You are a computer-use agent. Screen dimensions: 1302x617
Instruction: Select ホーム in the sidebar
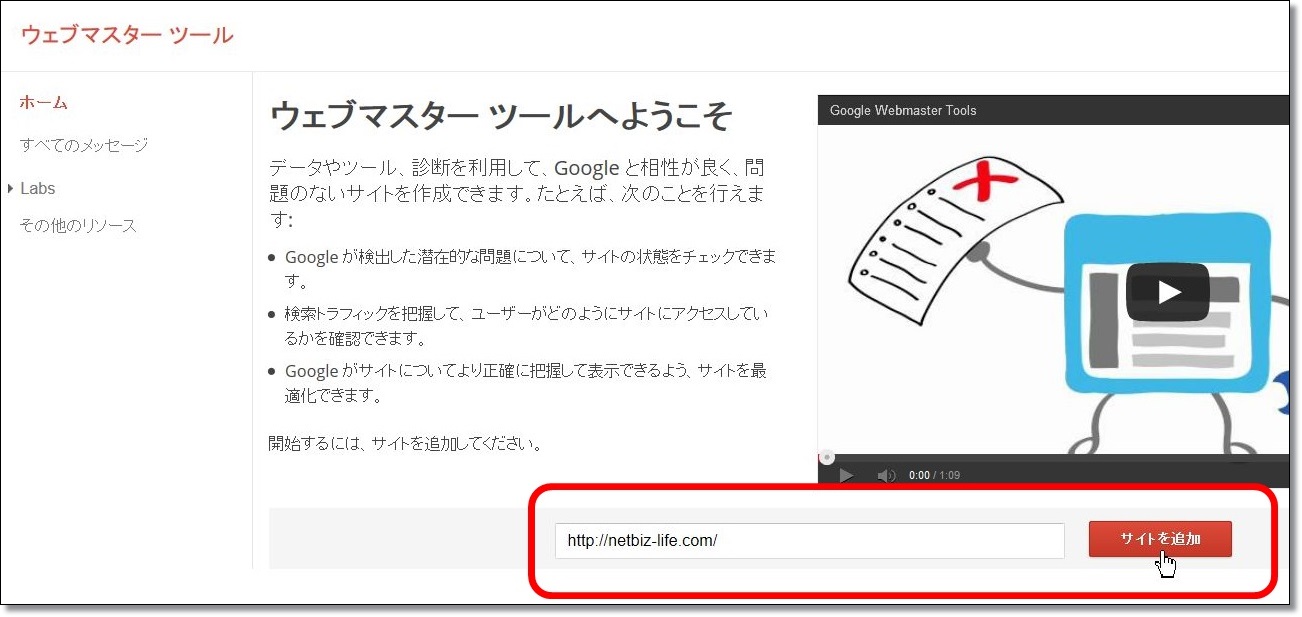[44, 102]
